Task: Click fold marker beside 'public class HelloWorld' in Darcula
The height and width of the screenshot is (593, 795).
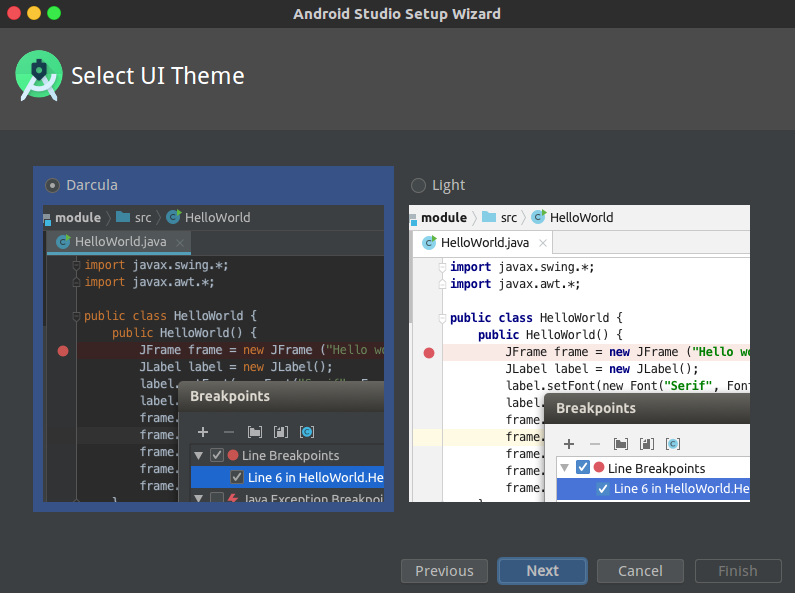Action: point(77,316)
